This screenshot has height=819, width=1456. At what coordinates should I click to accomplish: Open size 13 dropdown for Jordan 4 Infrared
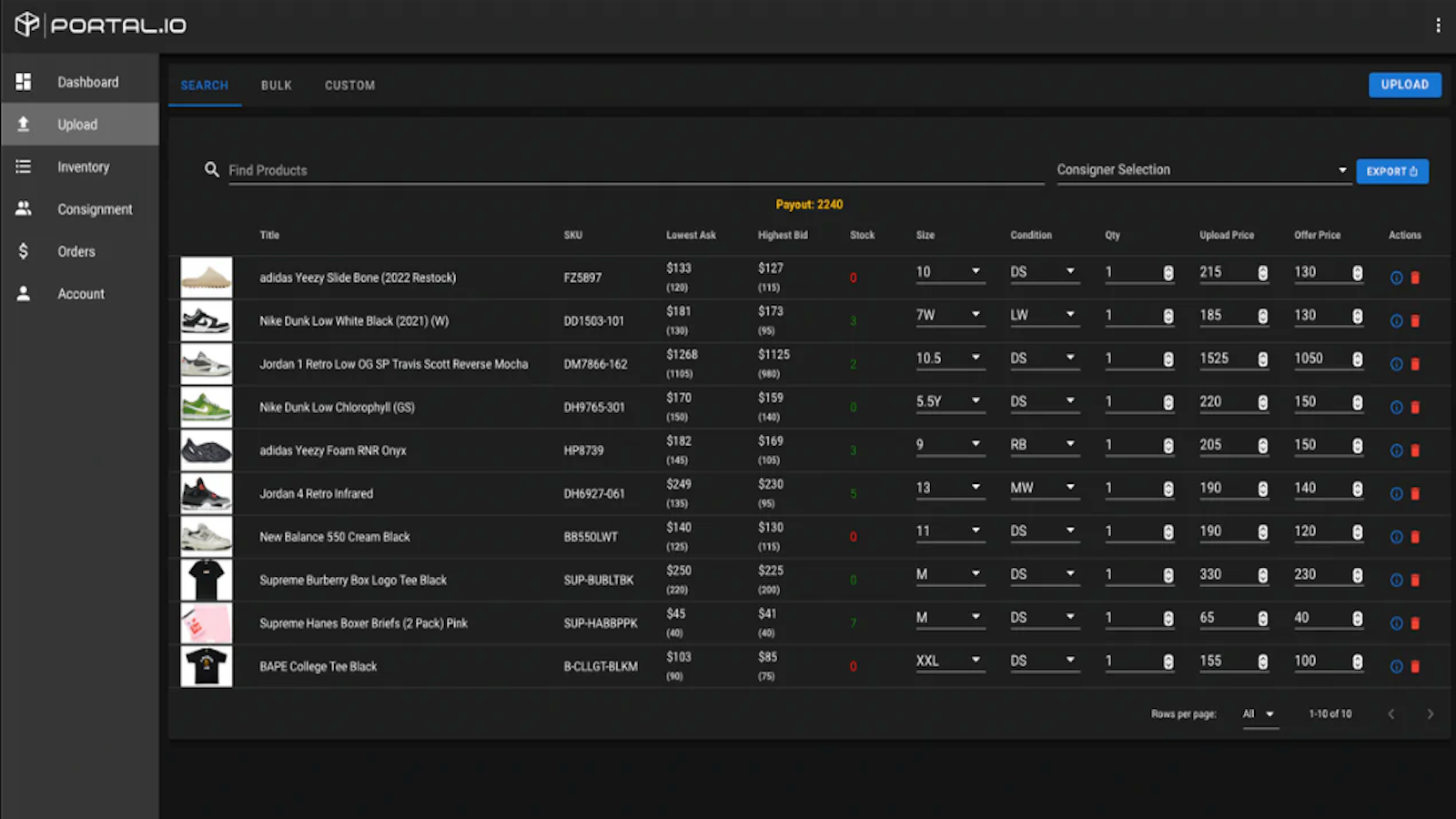pos(950,488)
